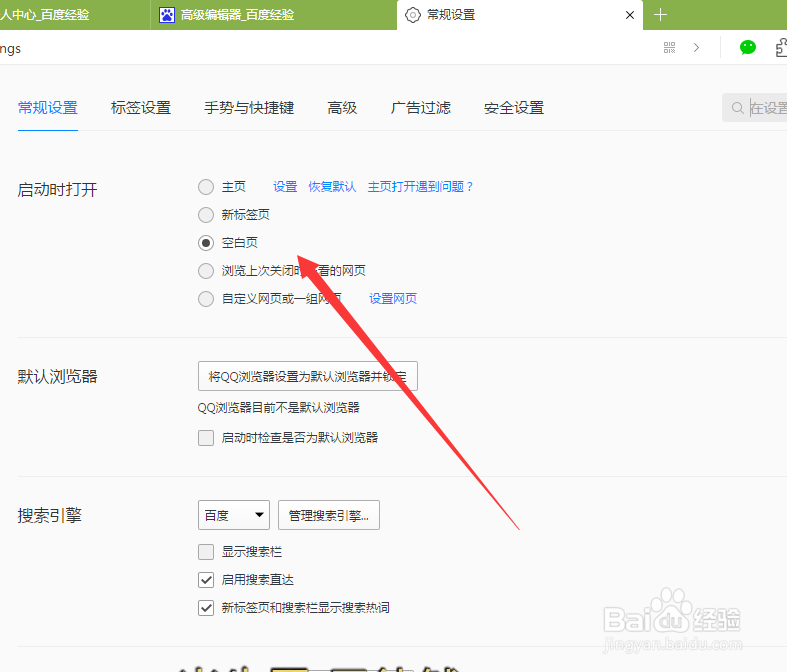Click the forward chevron in address bar

(x=696, y=48)
